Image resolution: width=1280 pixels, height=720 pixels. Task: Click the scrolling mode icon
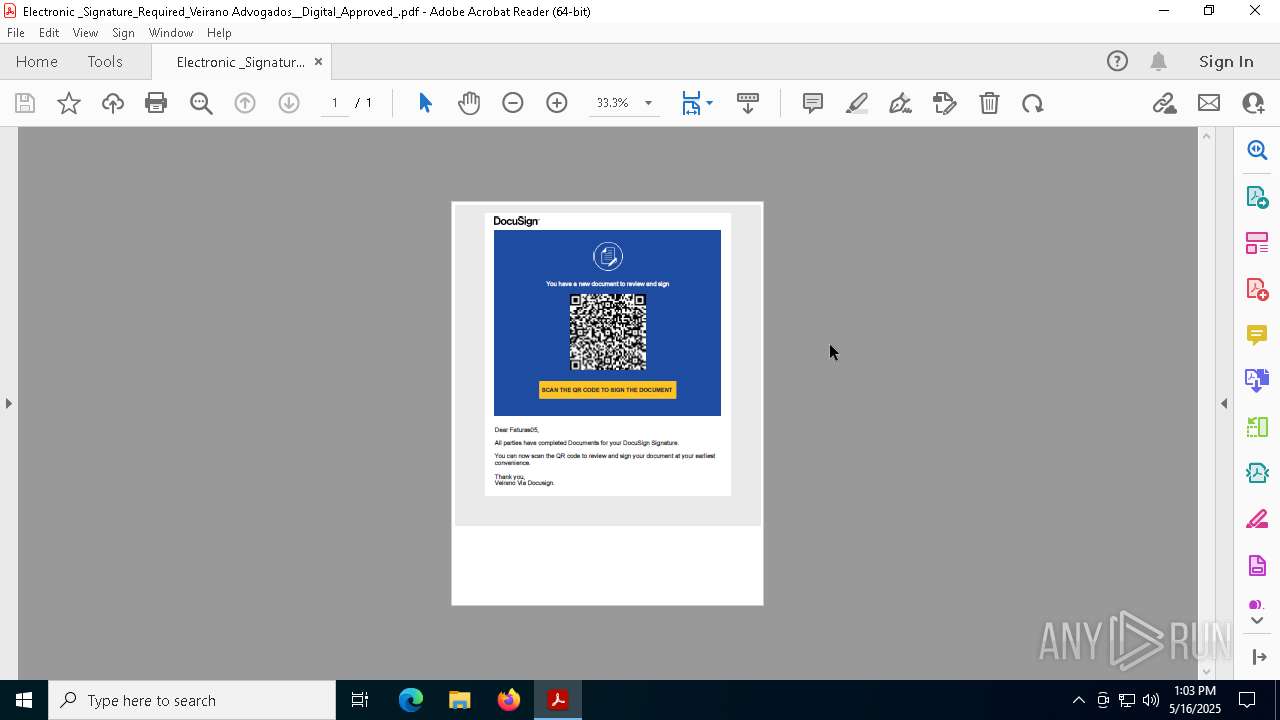click(x=748, y=103)
